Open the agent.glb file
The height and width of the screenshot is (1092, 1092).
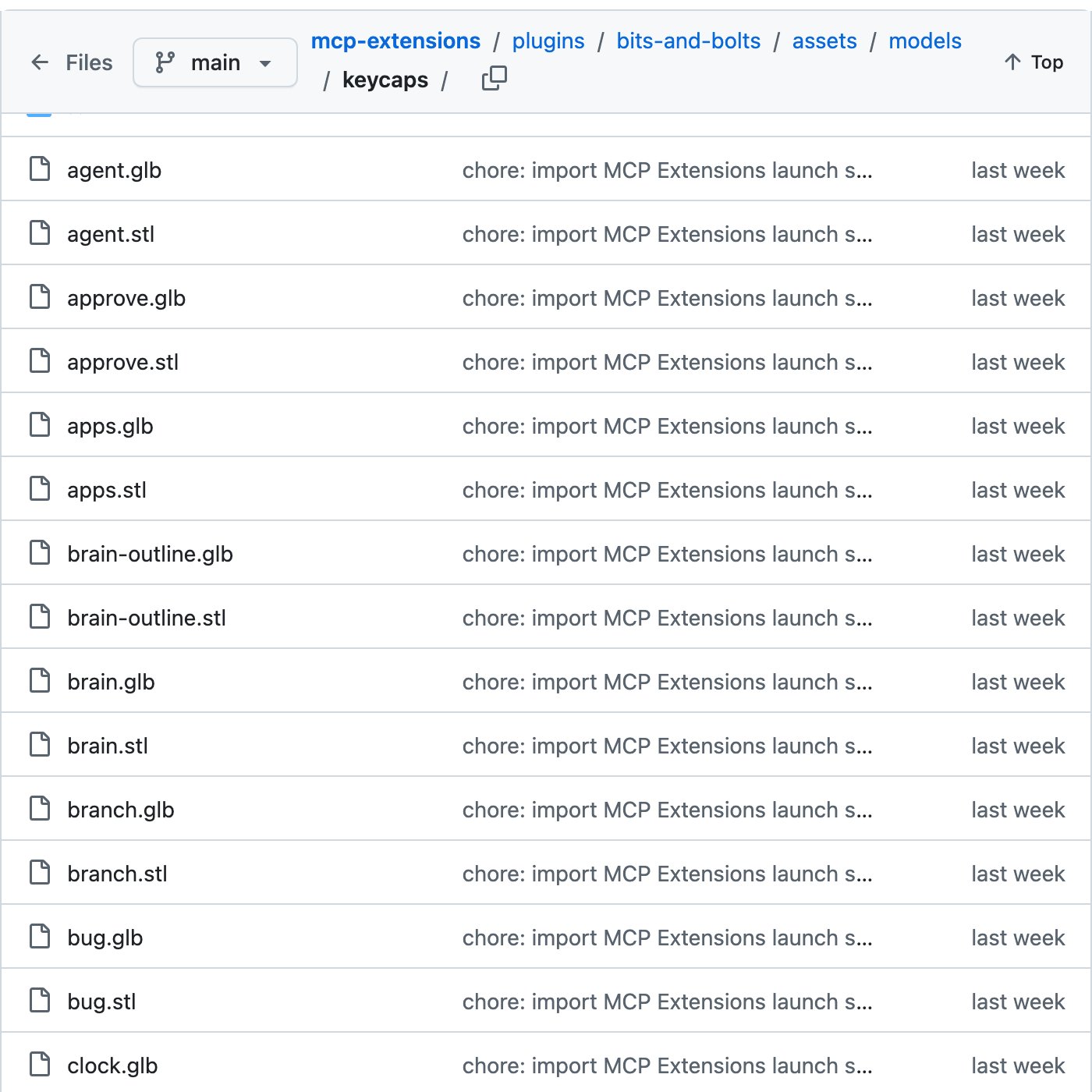tap(114, 170)
